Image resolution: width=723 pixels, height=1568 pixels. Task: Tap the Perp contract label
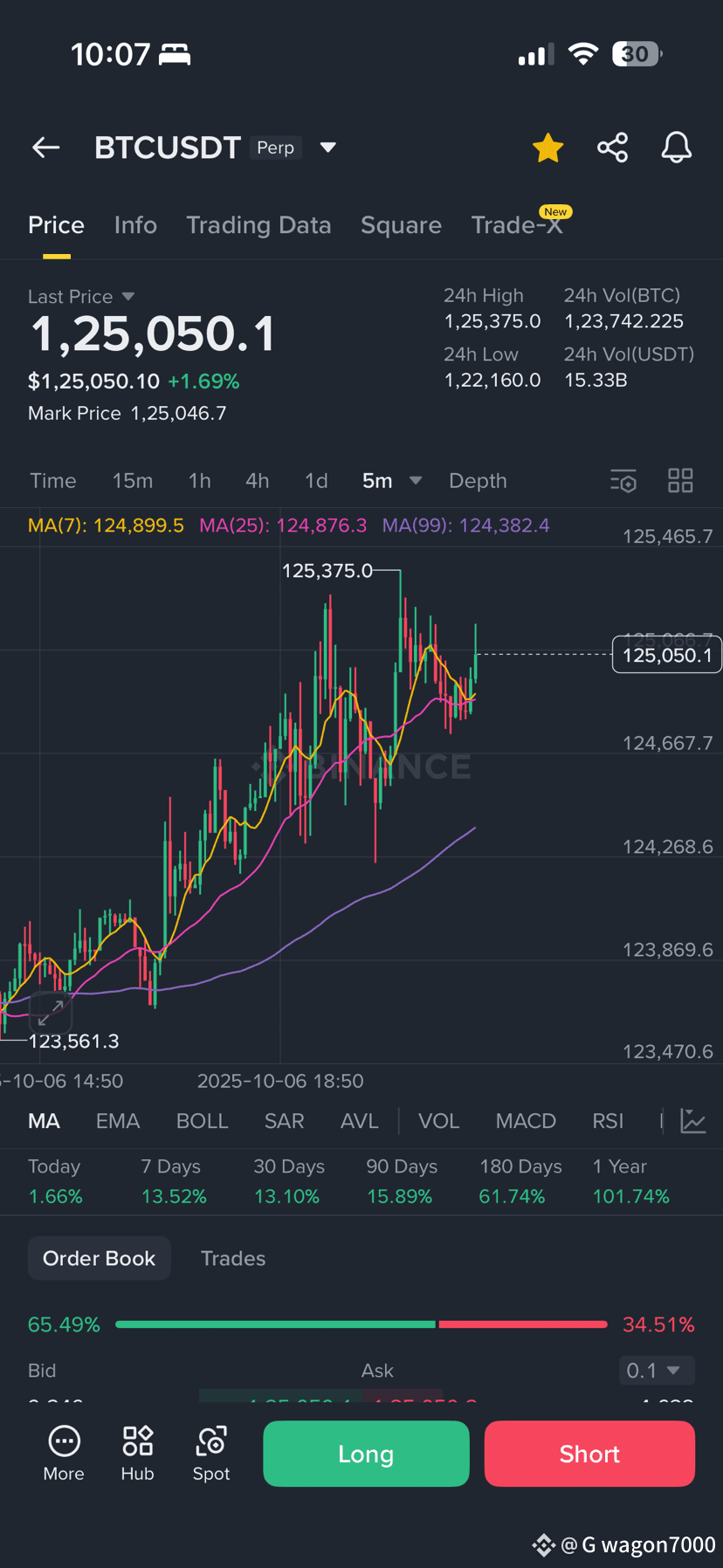pos(276,148)
